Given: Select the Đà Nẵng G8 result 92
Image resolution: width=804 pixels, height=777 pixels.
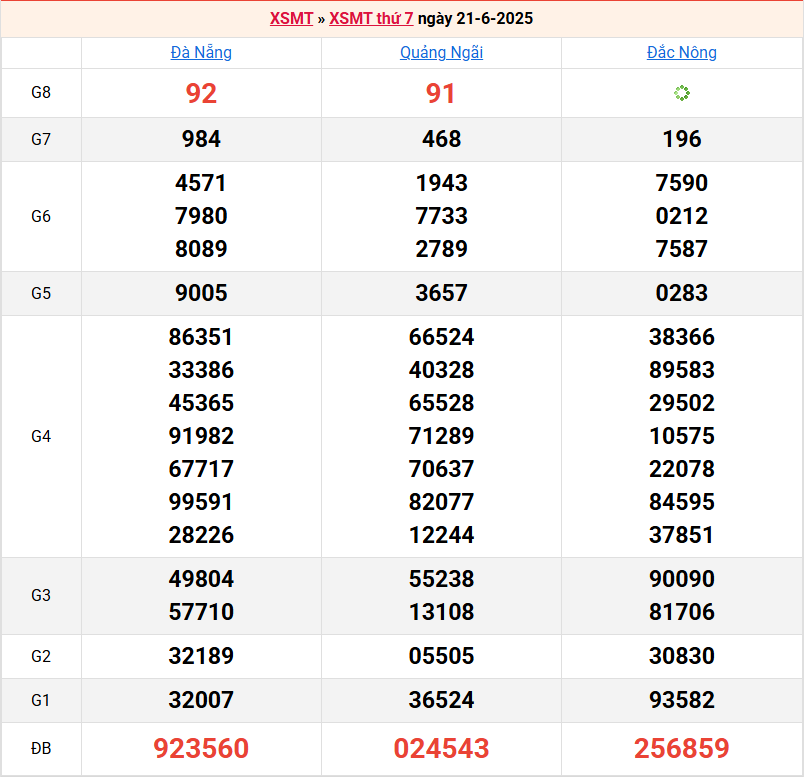Looking at the screenshot, I should coord(201,93).
